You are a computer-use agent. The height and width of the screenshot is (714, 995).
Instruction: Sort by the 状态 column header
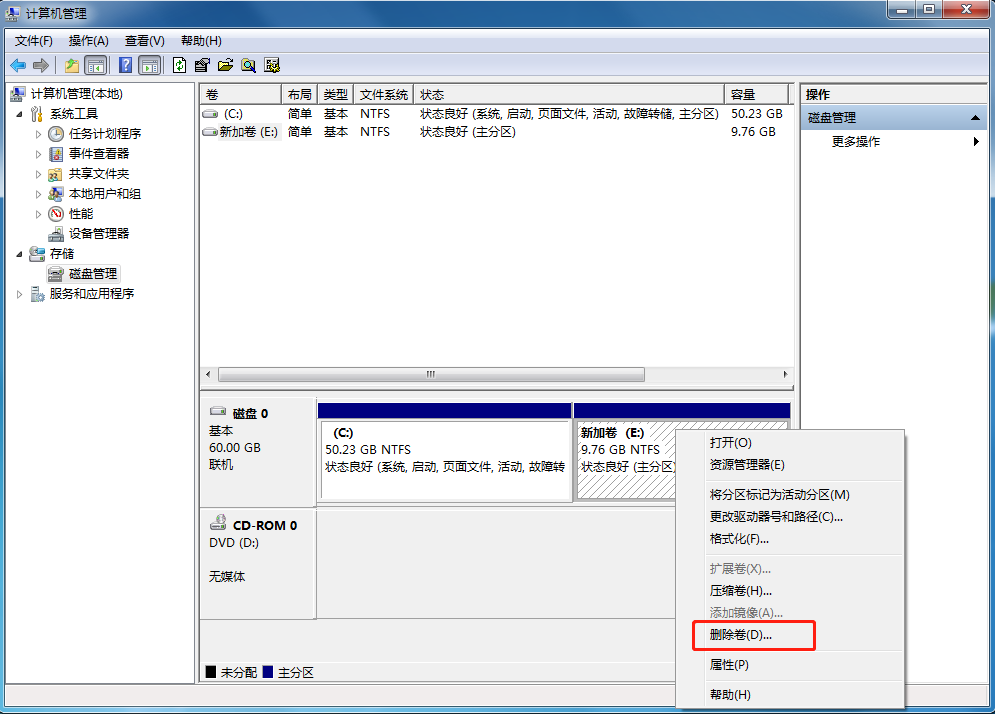(569, 95)
